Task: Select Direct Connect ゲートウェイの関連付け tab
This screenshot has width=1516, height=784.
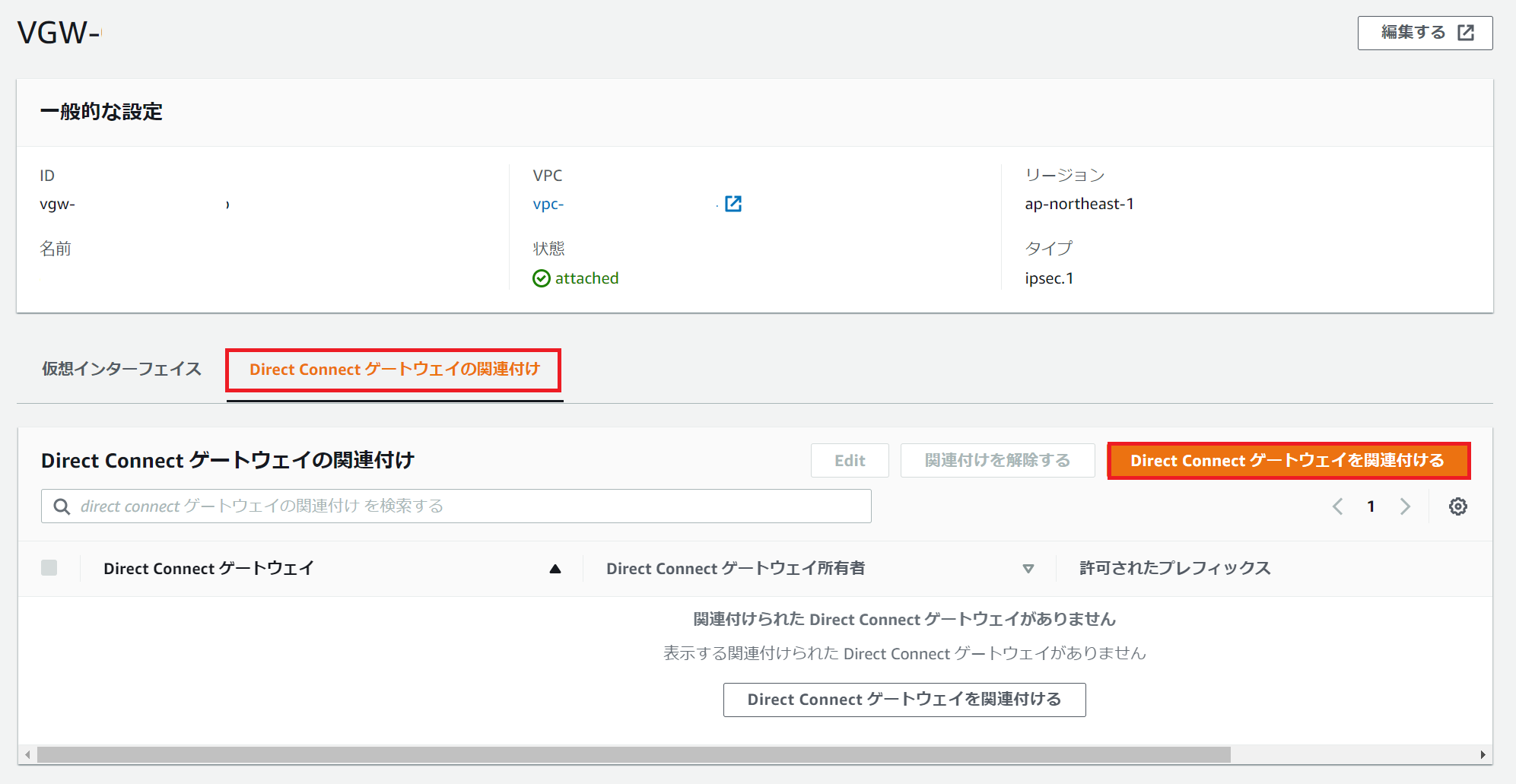Action: tap(394, 370)
